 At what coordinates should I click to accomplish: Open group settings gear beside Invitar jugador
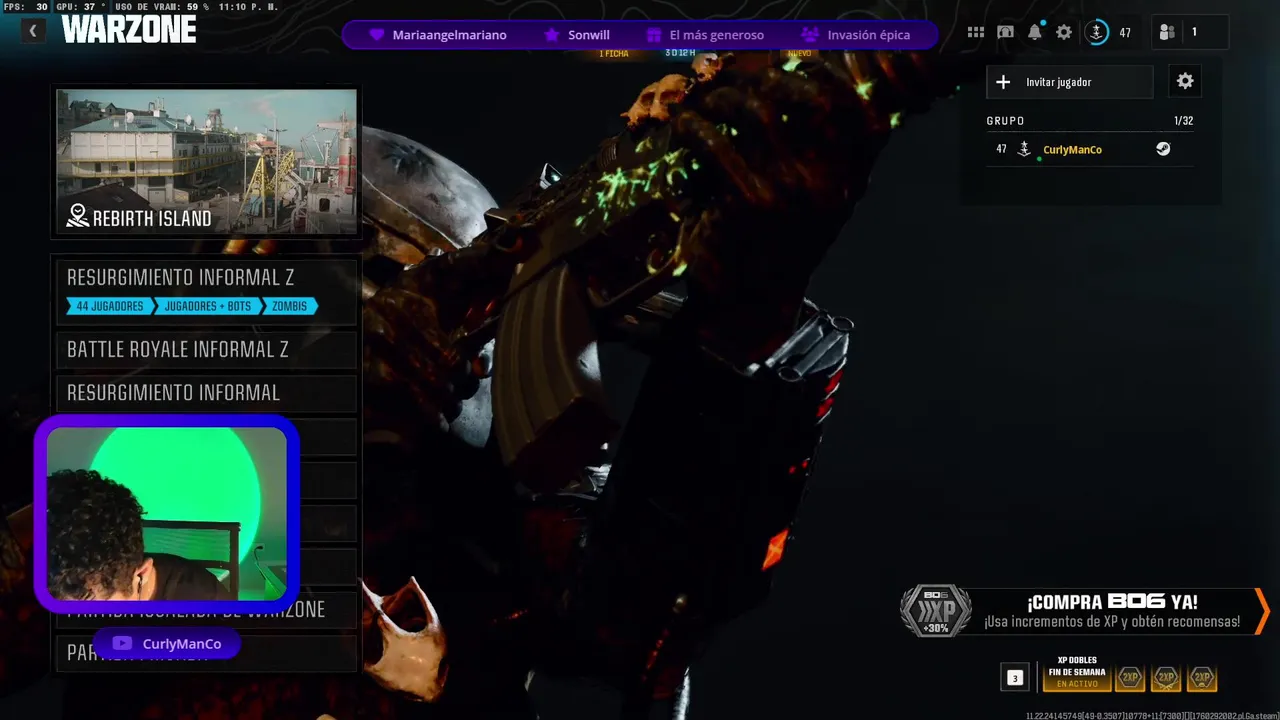pos(1185,82)
